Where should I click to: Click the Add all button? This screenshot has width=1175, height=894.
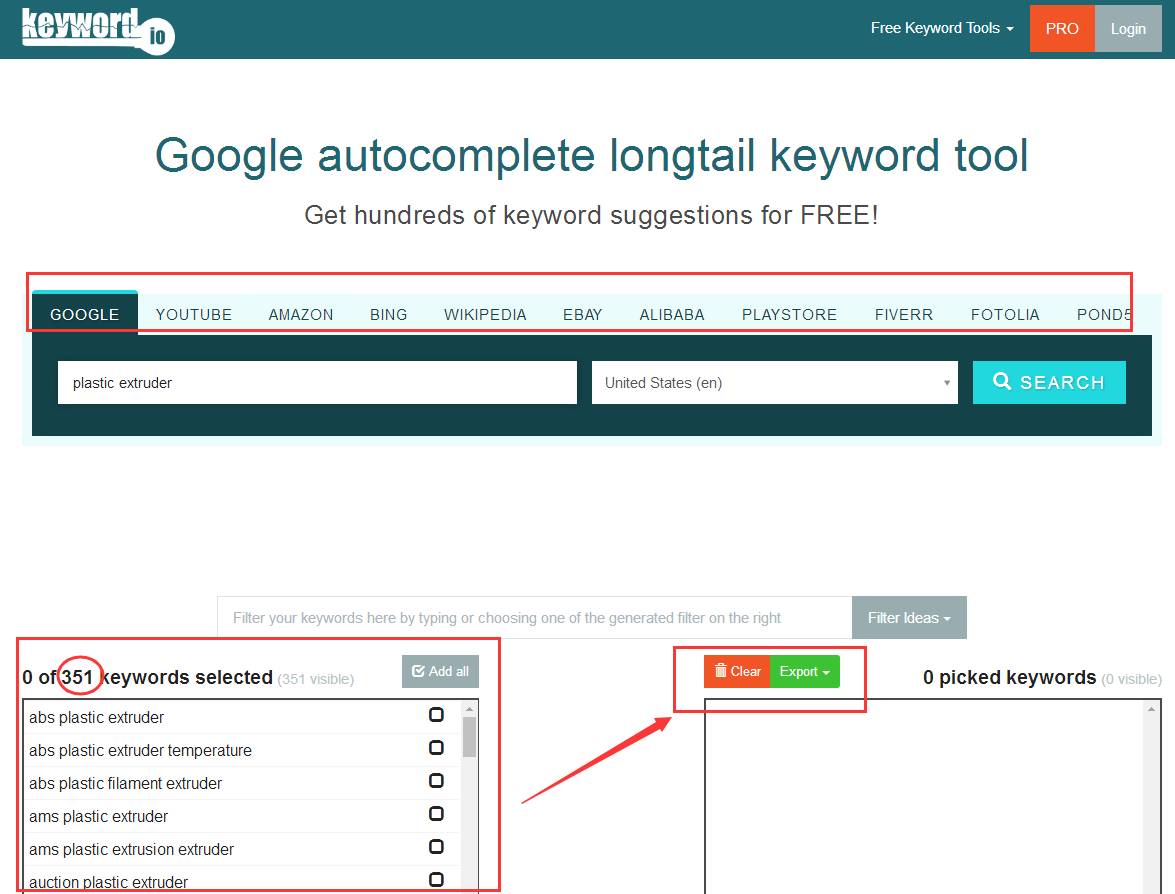440,671
